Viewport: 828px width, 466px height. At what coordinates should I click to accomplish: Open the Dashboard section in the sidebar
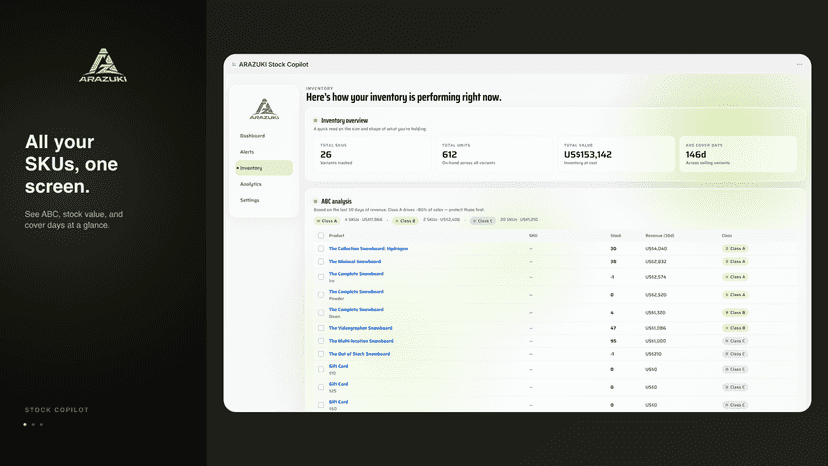252,136
